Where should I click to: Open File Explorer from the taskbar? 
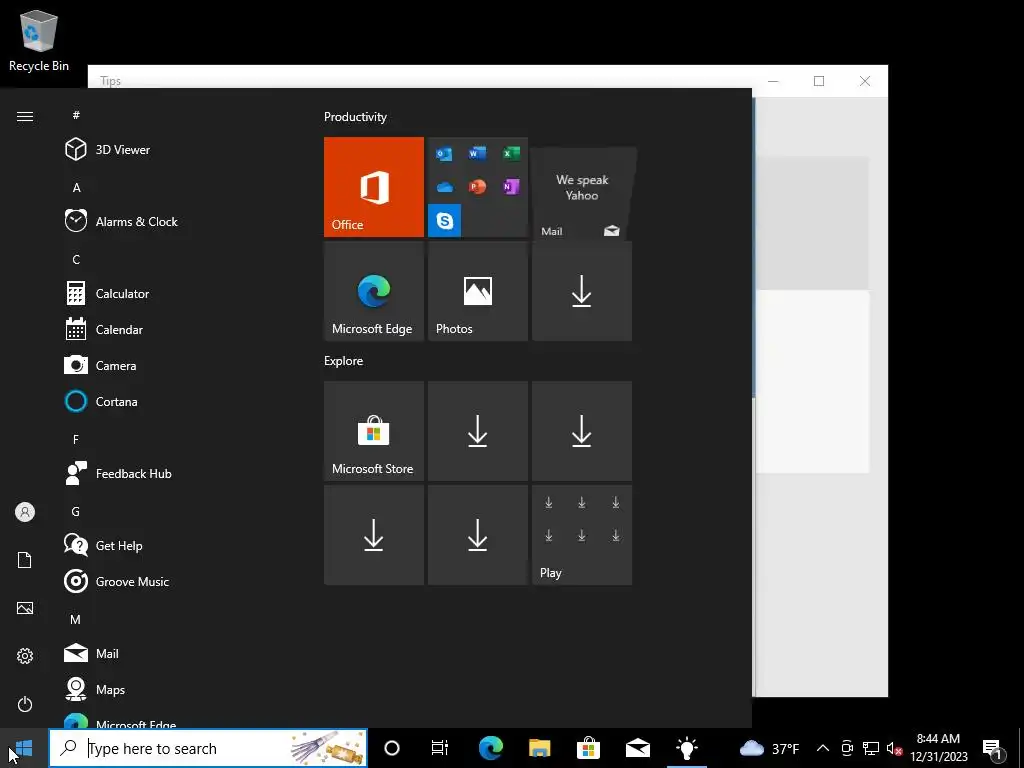click(539, 748)
